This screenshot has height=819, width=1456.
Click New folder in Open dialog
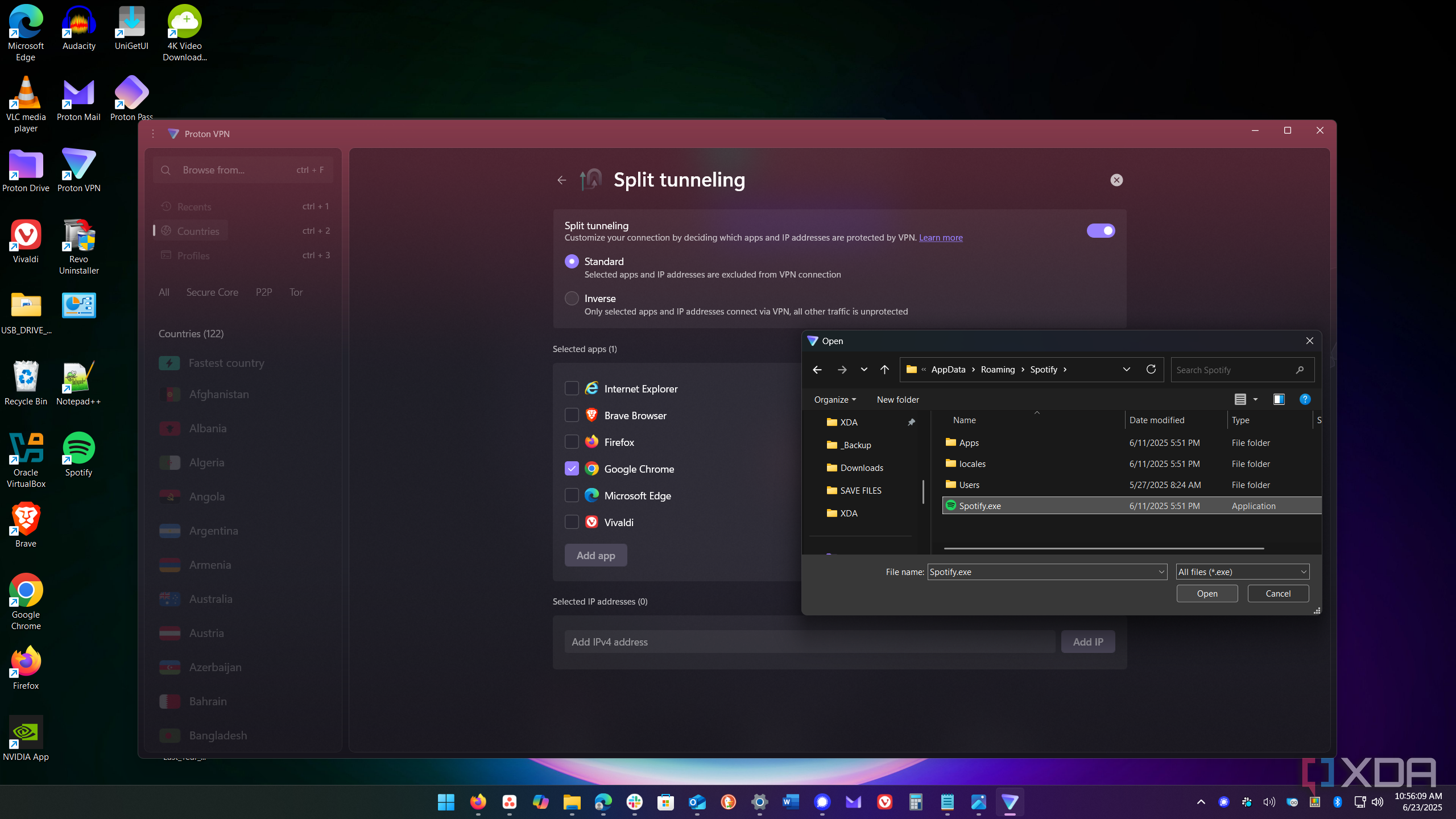tap(897, 399)
